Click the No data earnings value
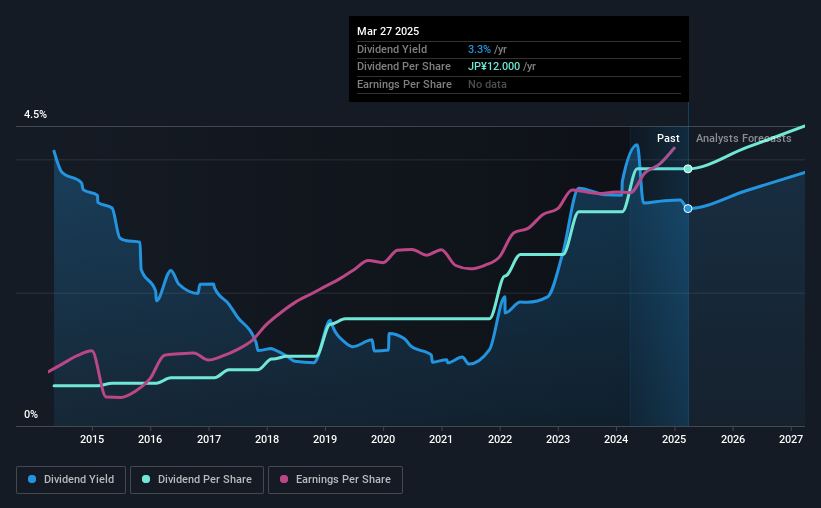 point(487,84)
